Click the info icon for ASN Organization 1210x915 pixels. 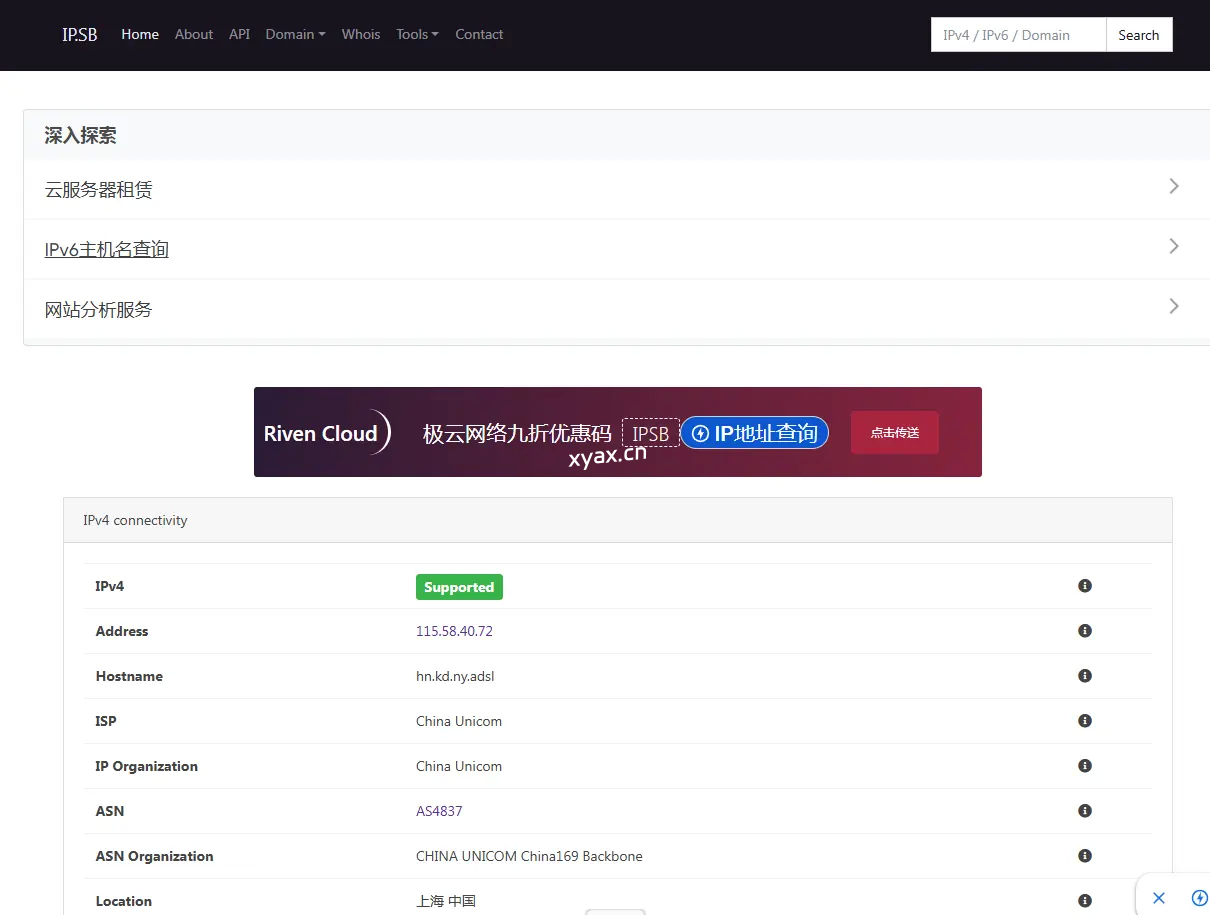click(1085, 856)
